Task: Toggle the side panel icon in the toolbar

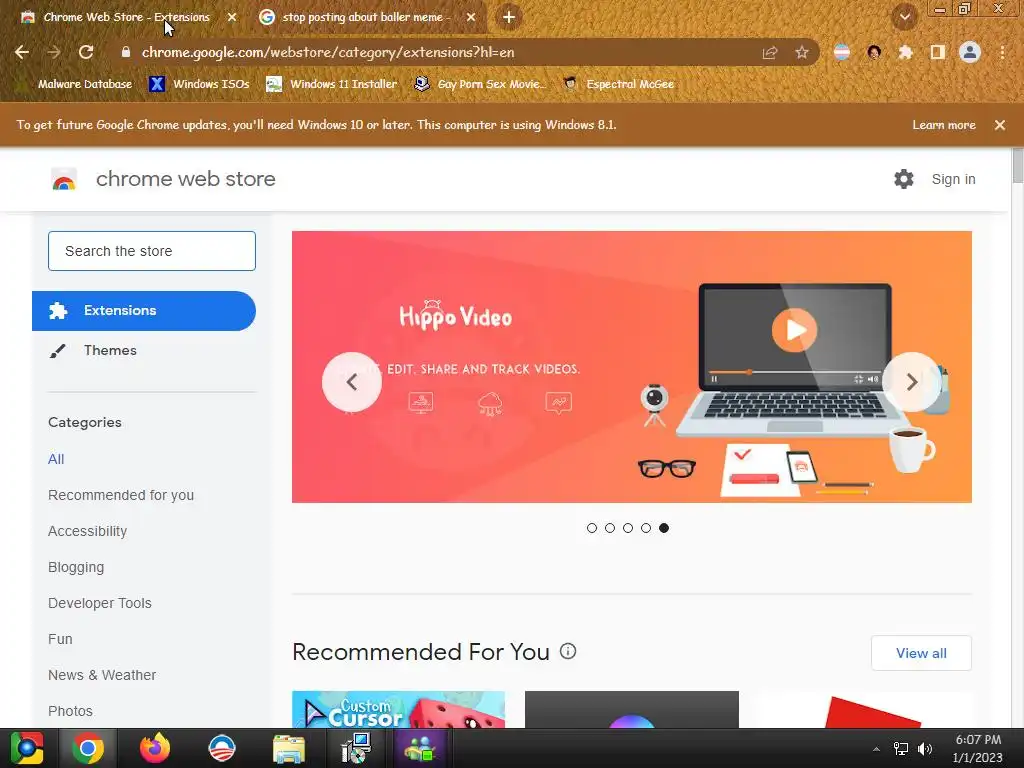Action: pyautogui.click(x=937, y=52)
